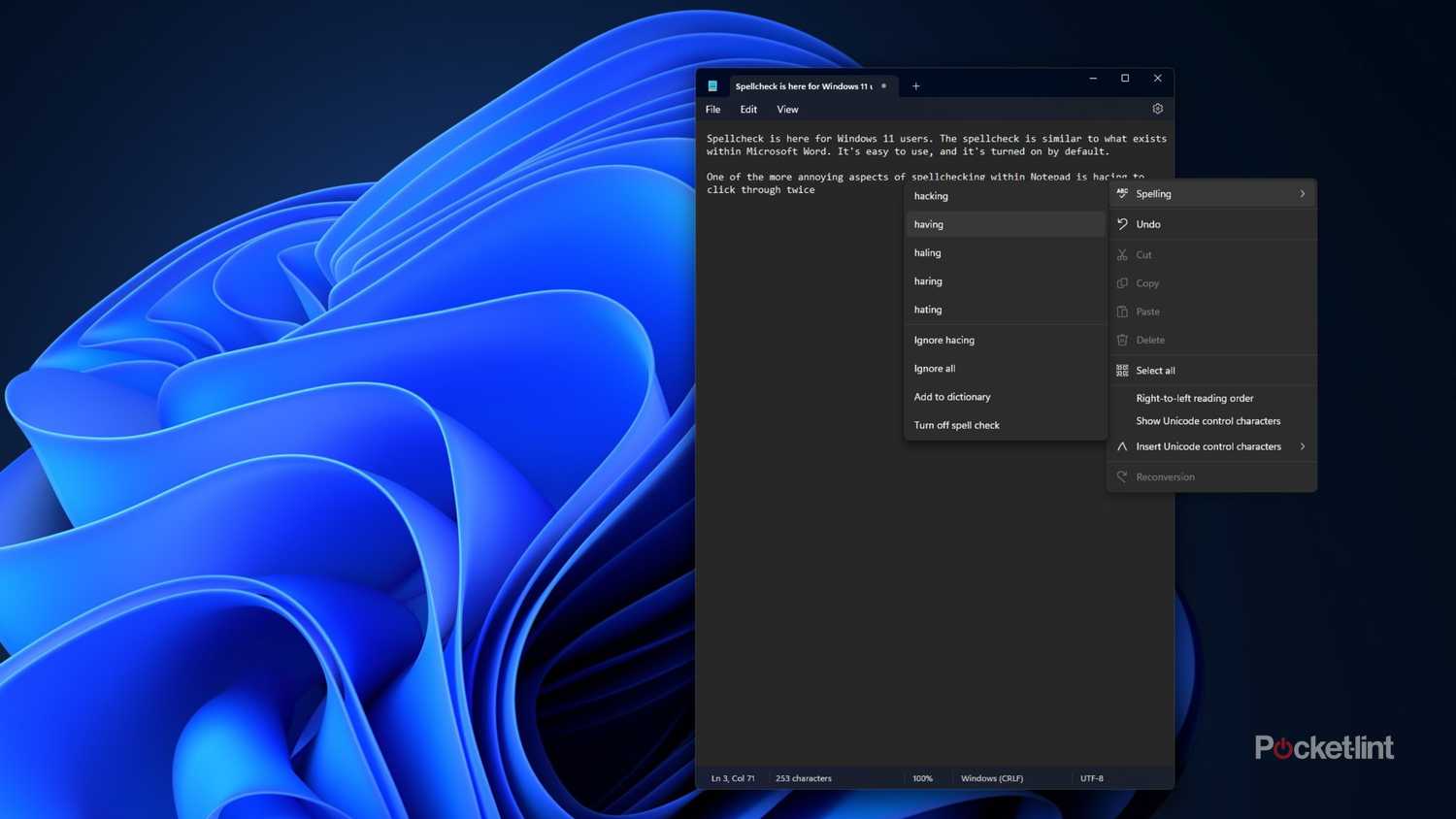The height and width of the screenshot is (819, 1456).
Task: Click Ignore all in the spelling menu
Action: click(x=935, y=369)
